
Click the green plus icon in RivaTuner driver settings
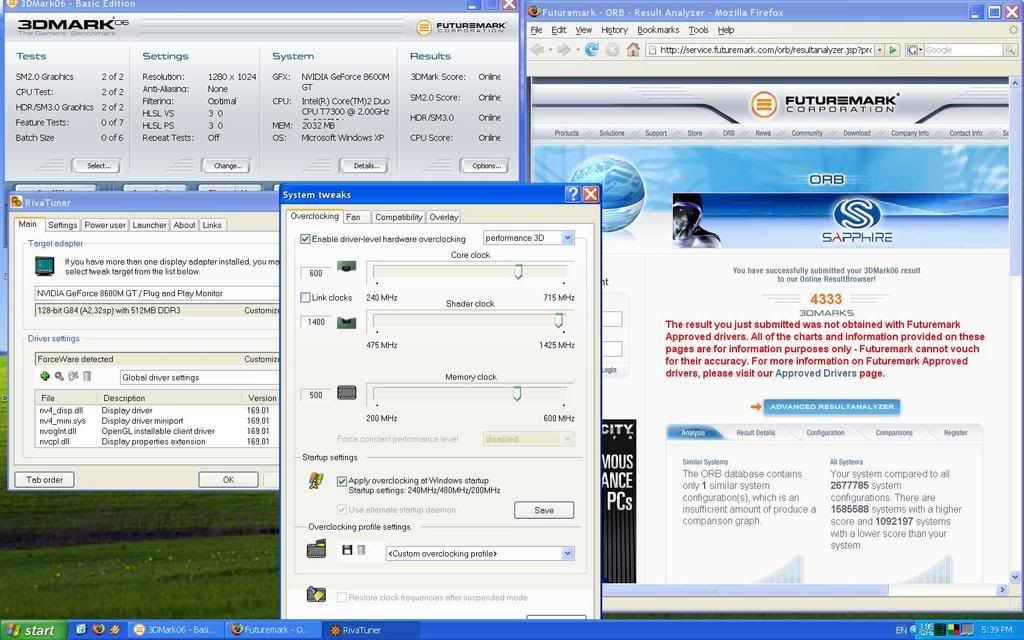pyautogui.click(x=44, y=376)
